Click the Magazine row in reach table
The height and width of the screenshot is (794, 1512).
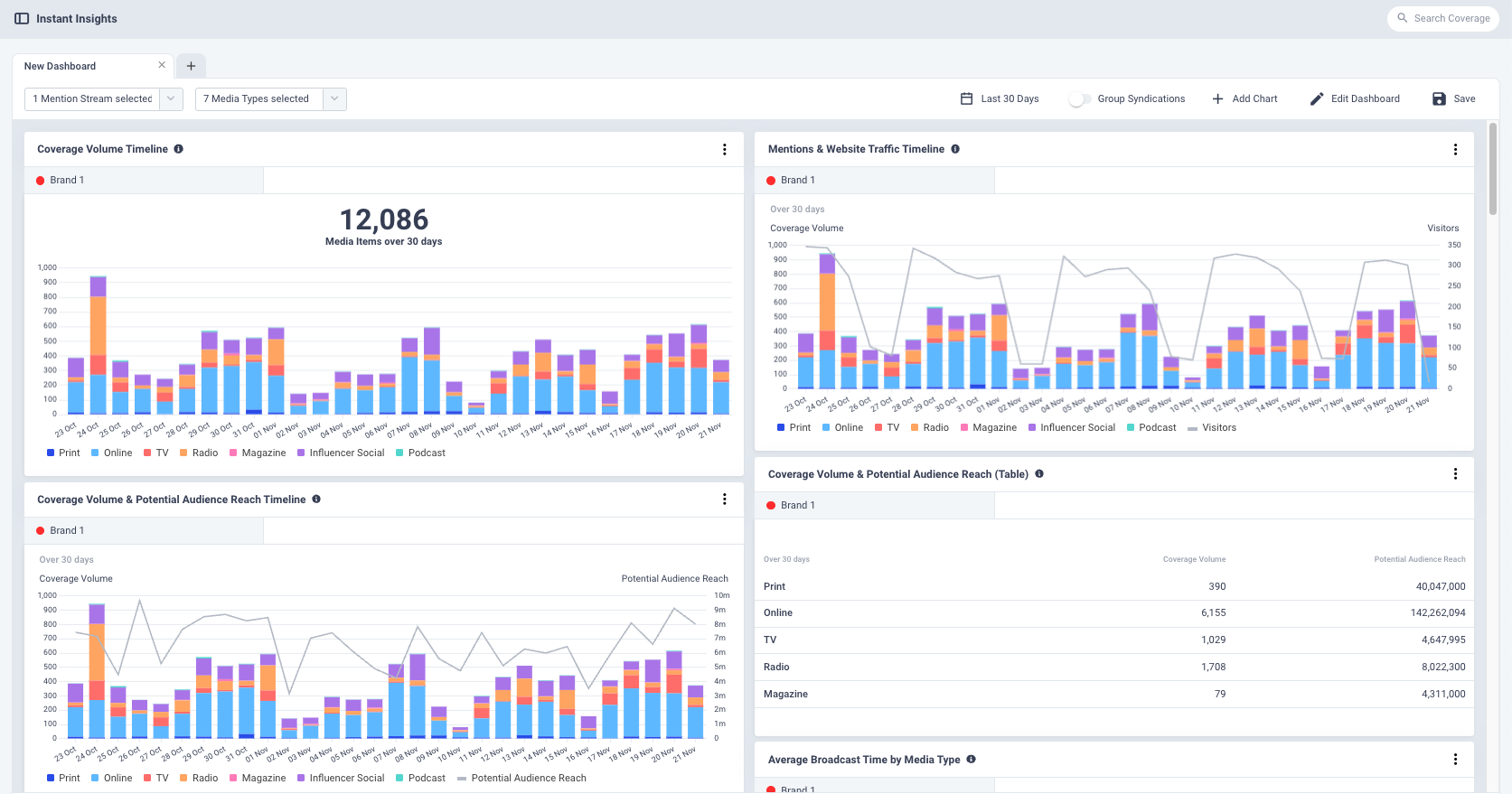(1114, 694)
